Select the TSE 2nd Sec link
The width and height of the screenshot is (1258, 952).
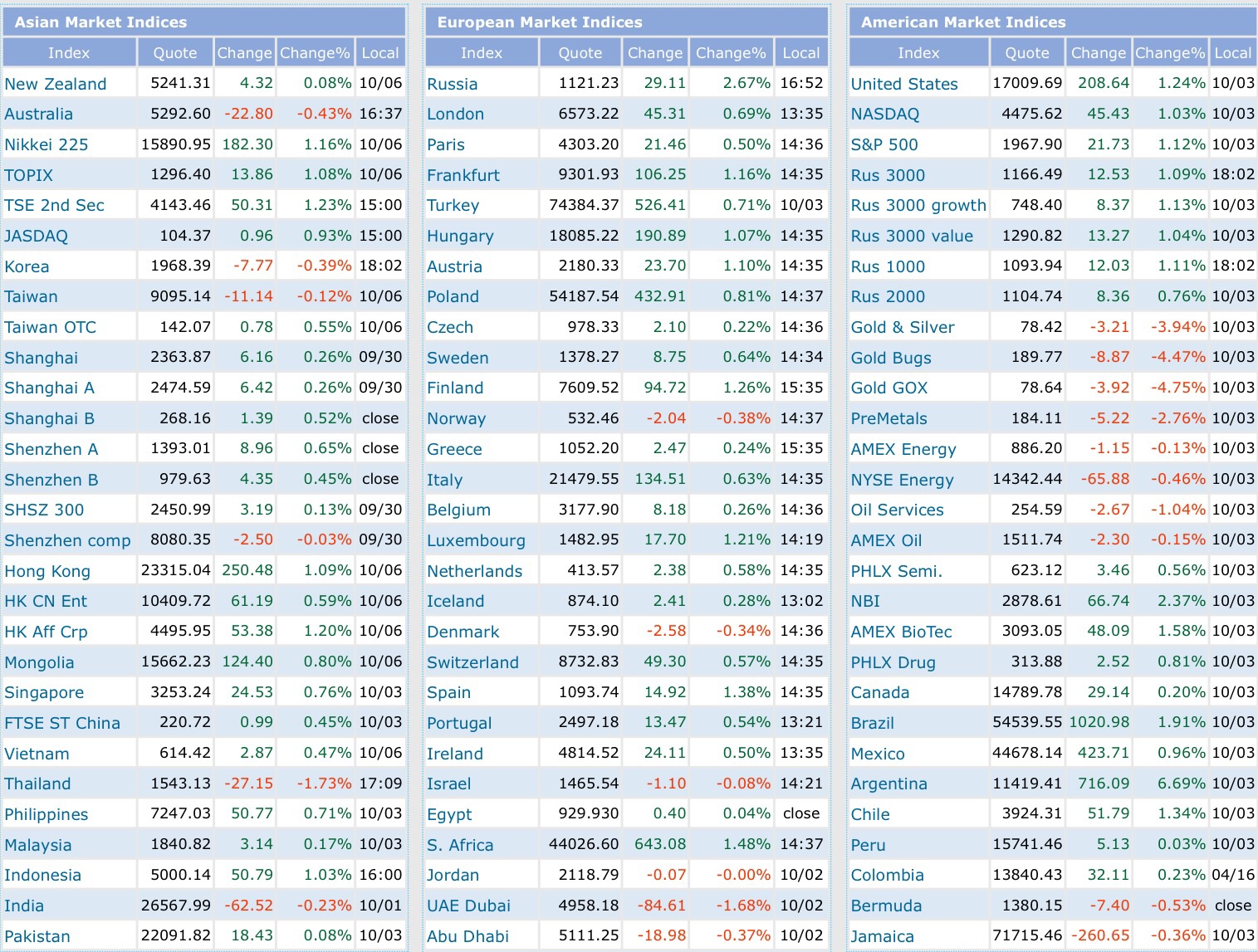[x=54, y=206]
